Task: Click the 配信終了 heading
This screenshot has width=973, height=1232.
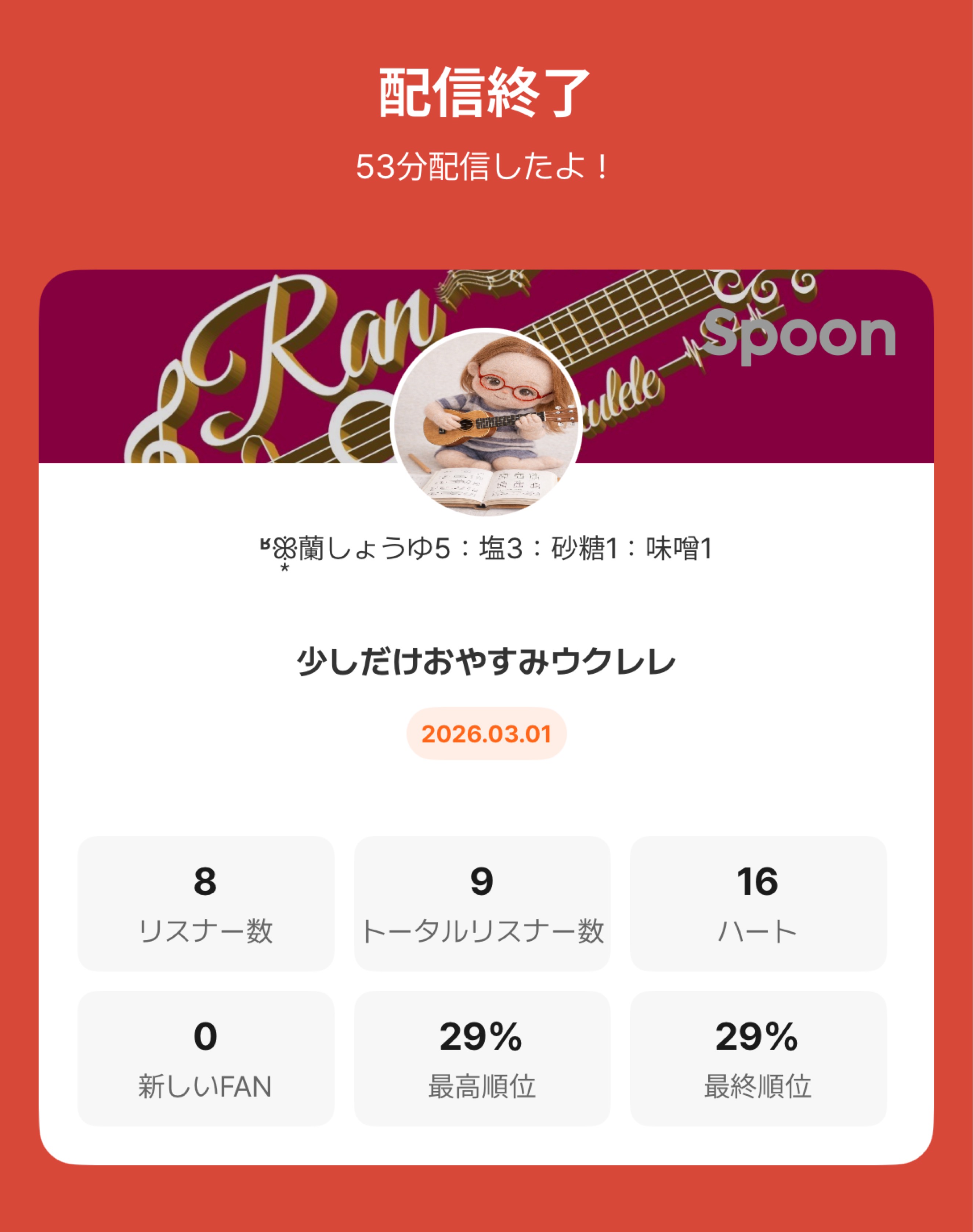Action: click(x=485, y=93)
